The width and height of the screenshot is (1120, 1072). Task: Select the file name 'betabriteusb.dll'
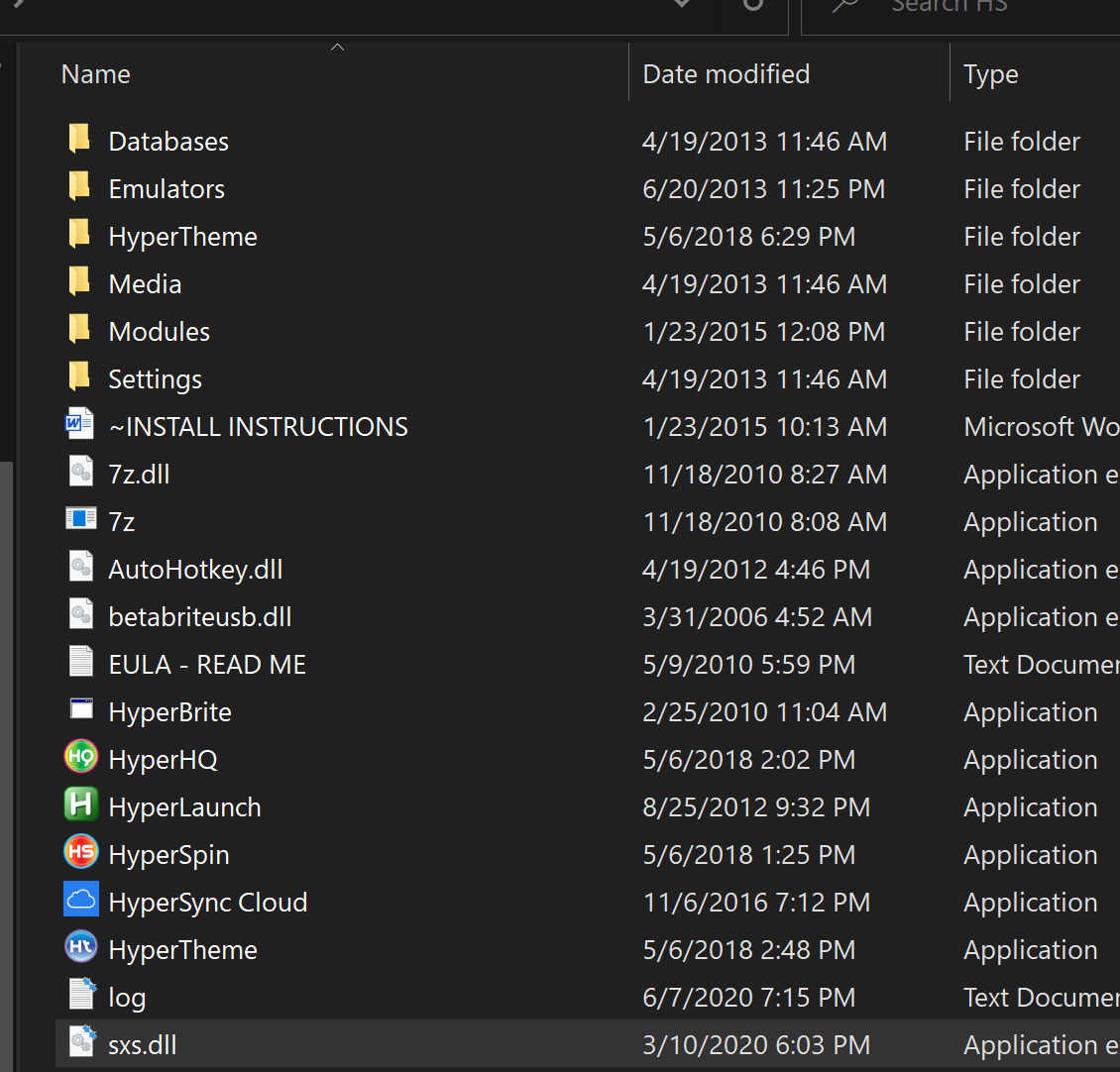tap(200, 617)
